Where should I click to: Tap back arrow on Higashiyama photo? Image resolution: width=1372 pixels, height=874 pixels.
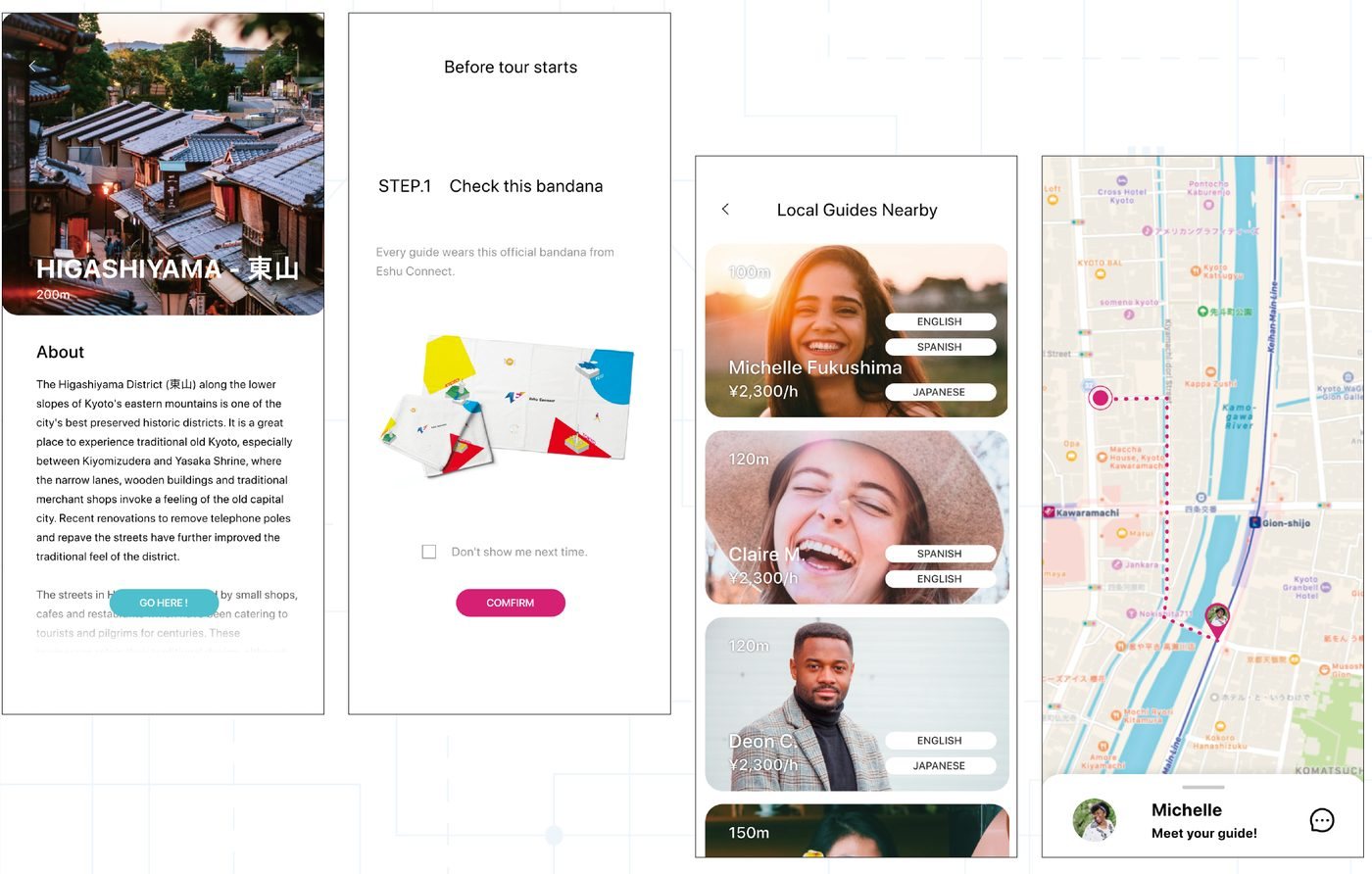32,66
